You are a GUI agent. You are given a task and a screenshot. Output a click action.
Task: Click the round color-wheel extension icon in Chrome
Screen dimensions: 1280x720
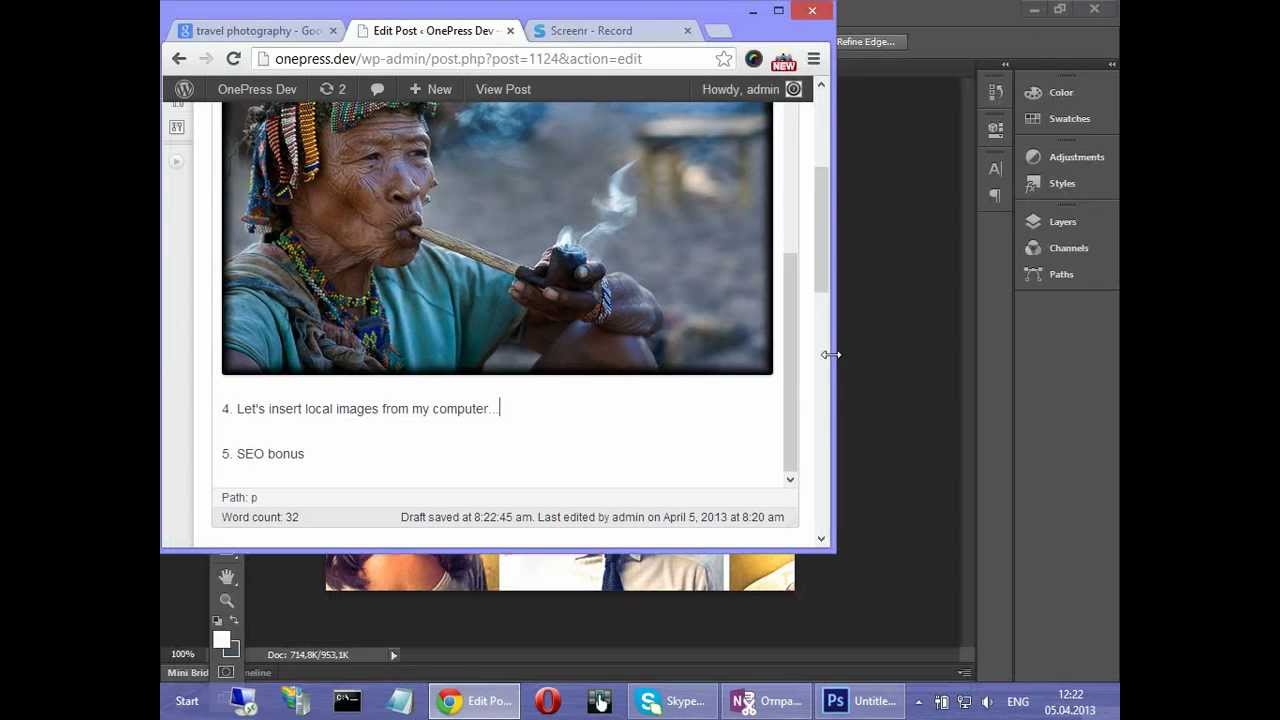754,59
